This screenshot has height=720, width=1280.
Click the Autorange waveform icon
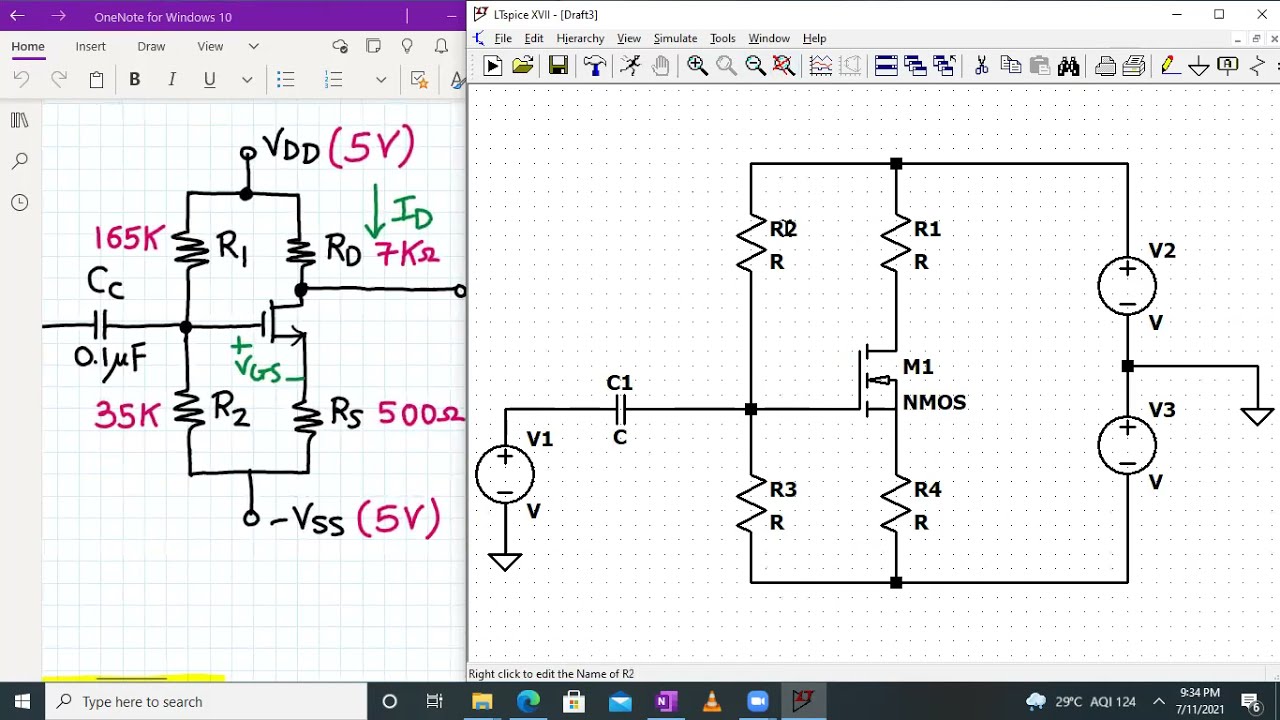pos(820,66)
